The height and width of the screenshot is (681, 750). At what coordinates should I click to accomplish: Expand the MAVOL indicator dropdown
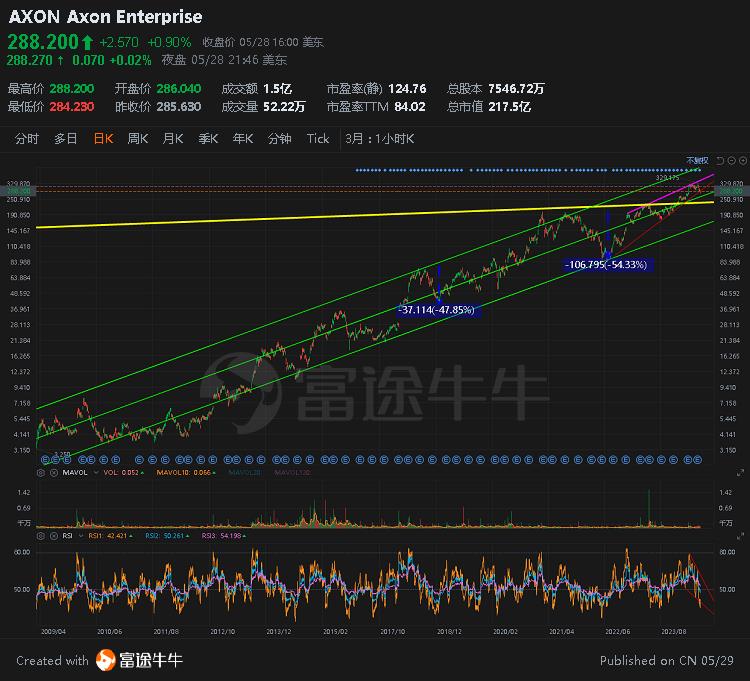pos(96,472)
